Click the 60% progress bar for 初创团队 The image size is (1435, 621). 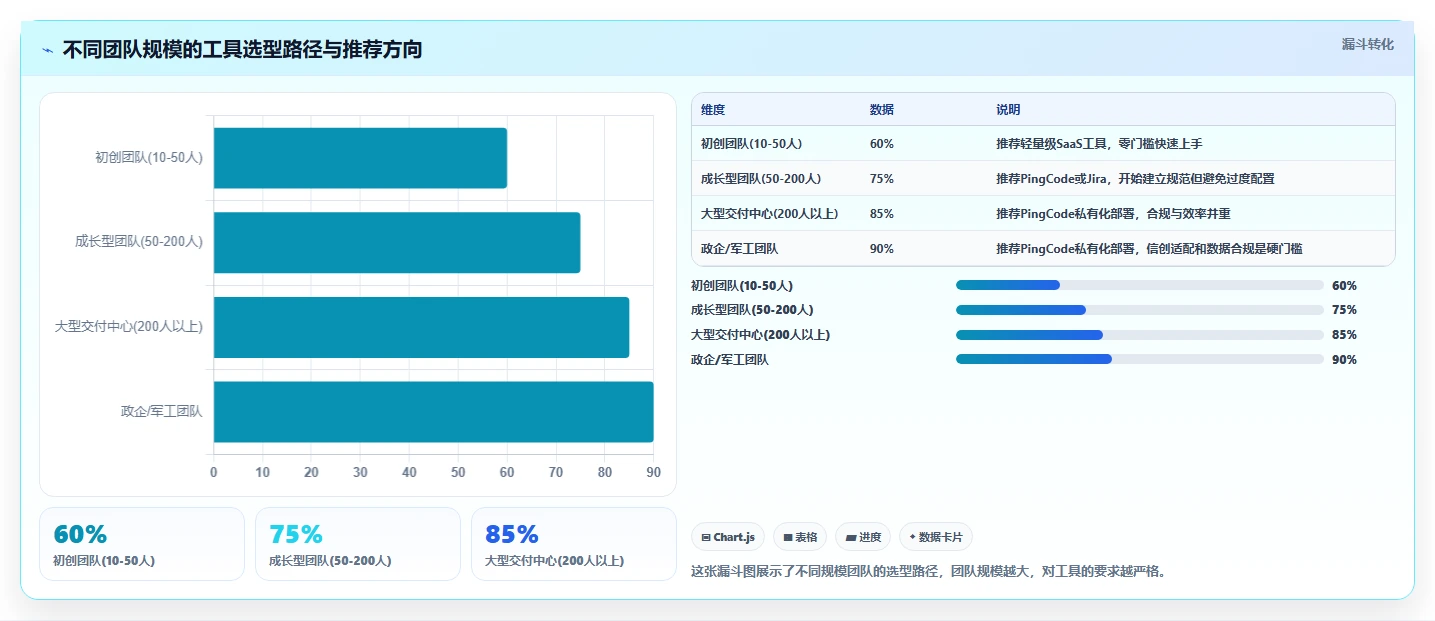(x=1140, y=285)
